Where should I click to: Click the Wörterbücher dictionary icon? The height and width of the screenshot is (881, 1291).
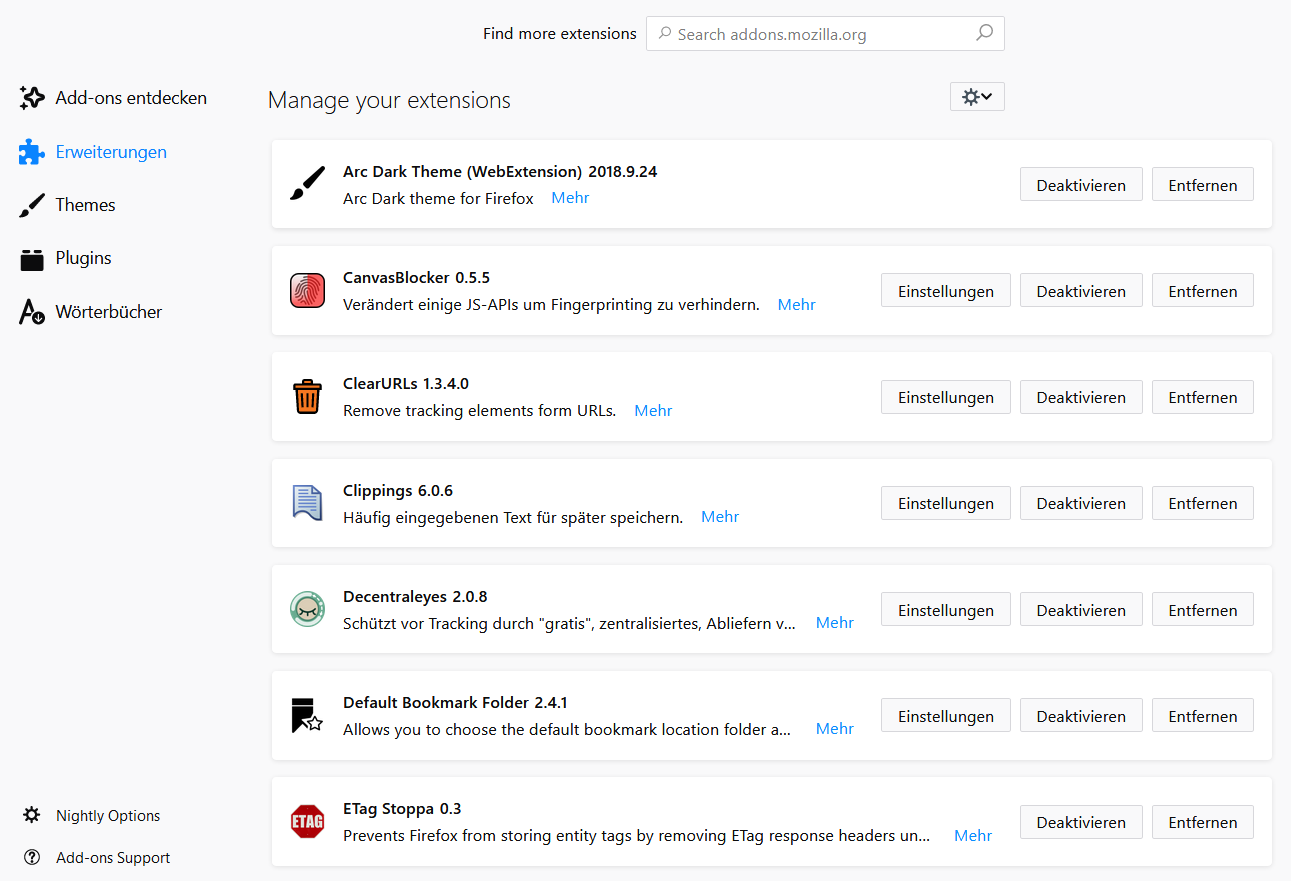coord(32,312)
